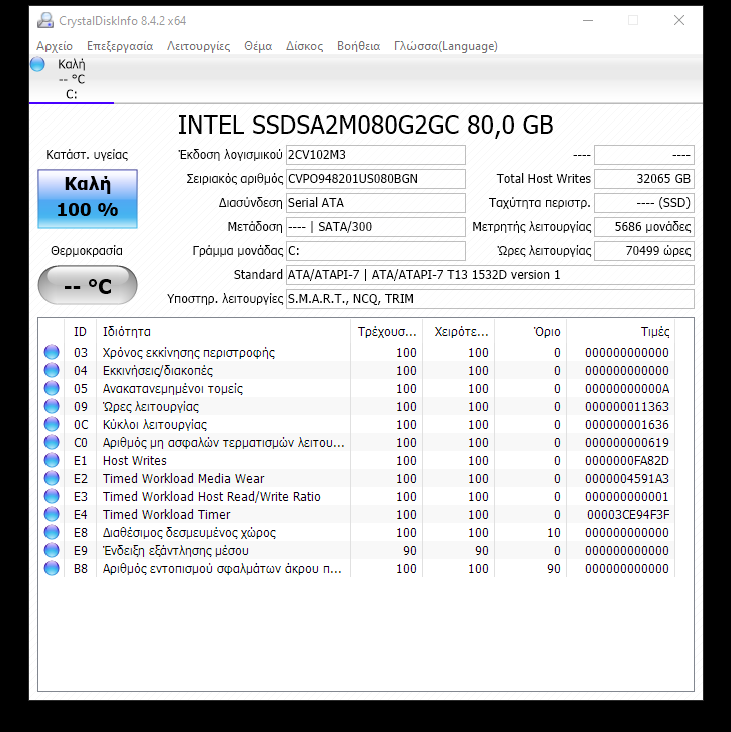731x732 pixels.
Task: Select the Ώρες λειτουργίας attribute row
Action: click(x=357, y=407)
